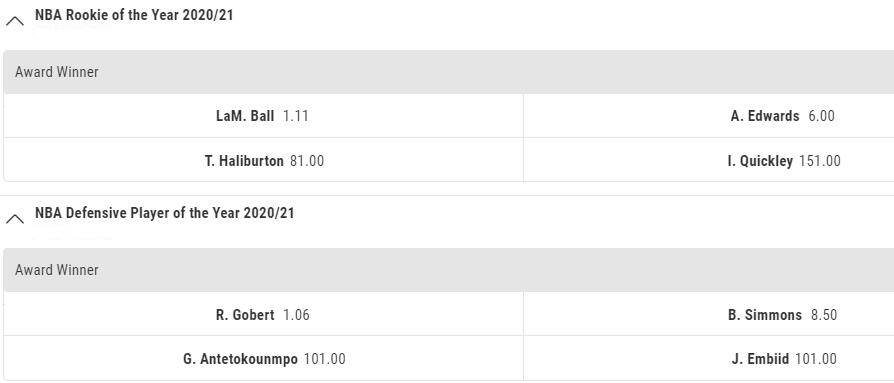Bet on LaM. Ball at 1.11

(263, 116)
